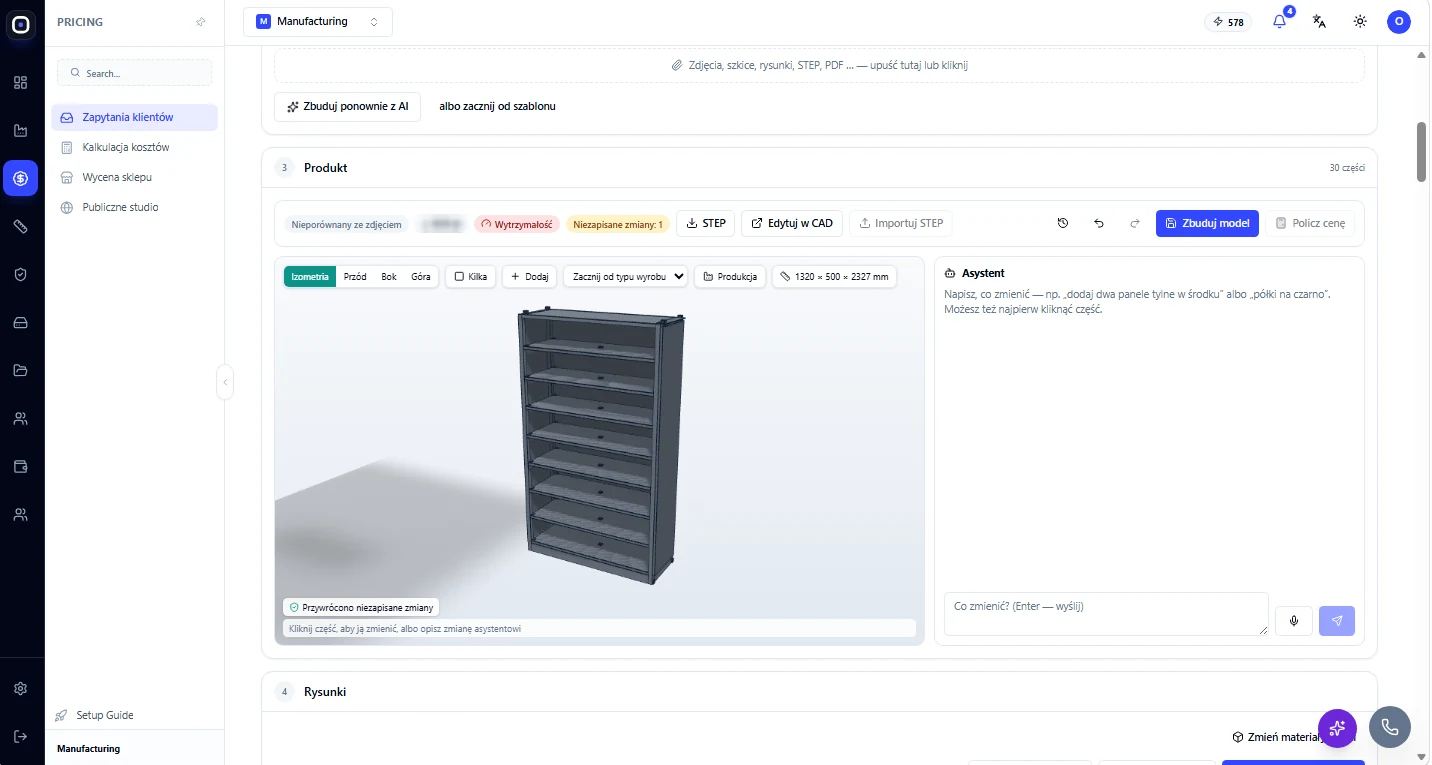Open the analytics chart icon in left rail
Screen dimensions: 1432x765
click(21, 130)
